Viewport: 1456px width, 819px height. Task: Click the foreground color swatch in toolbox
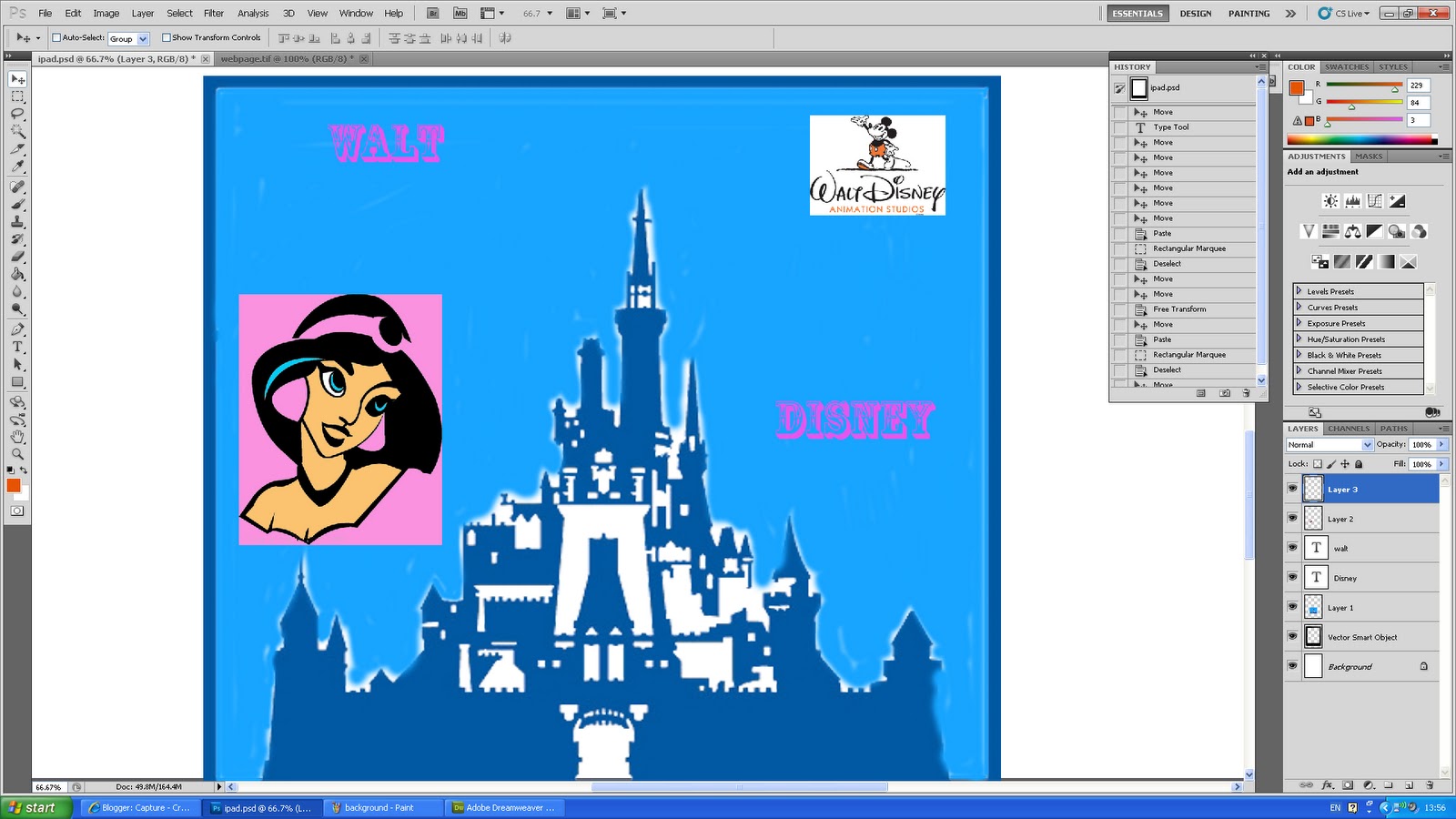tap(14, 486)
